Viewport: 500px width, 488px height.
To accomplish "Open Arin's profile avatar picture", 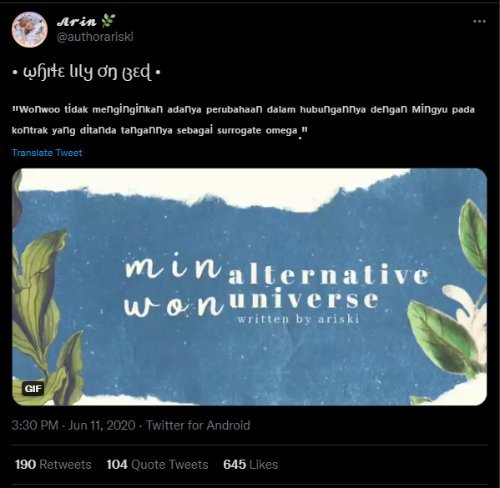I will (x=30, y=30).
